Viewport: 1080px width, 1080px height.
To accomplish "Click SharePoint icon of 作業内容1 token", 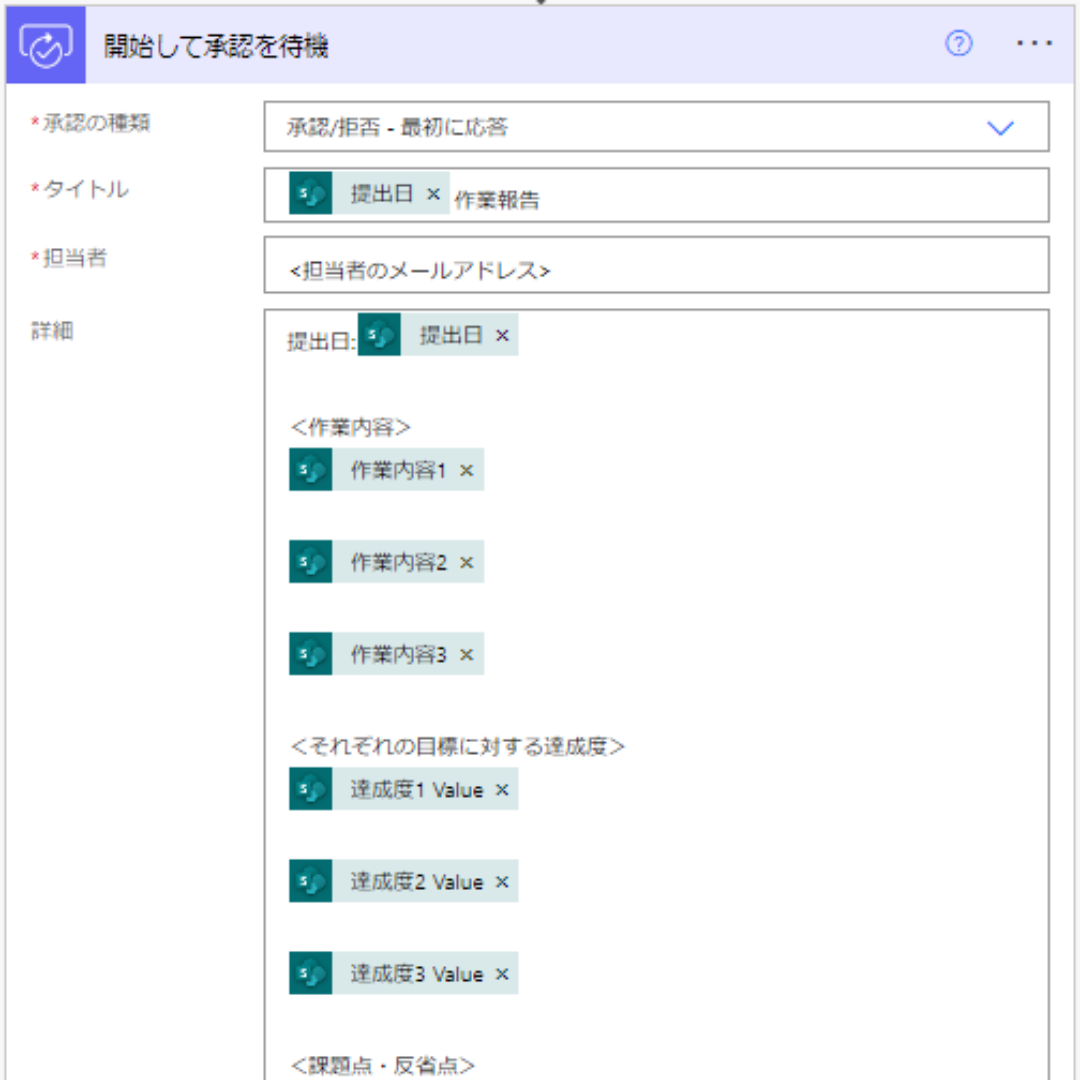I will coord(311,470).
